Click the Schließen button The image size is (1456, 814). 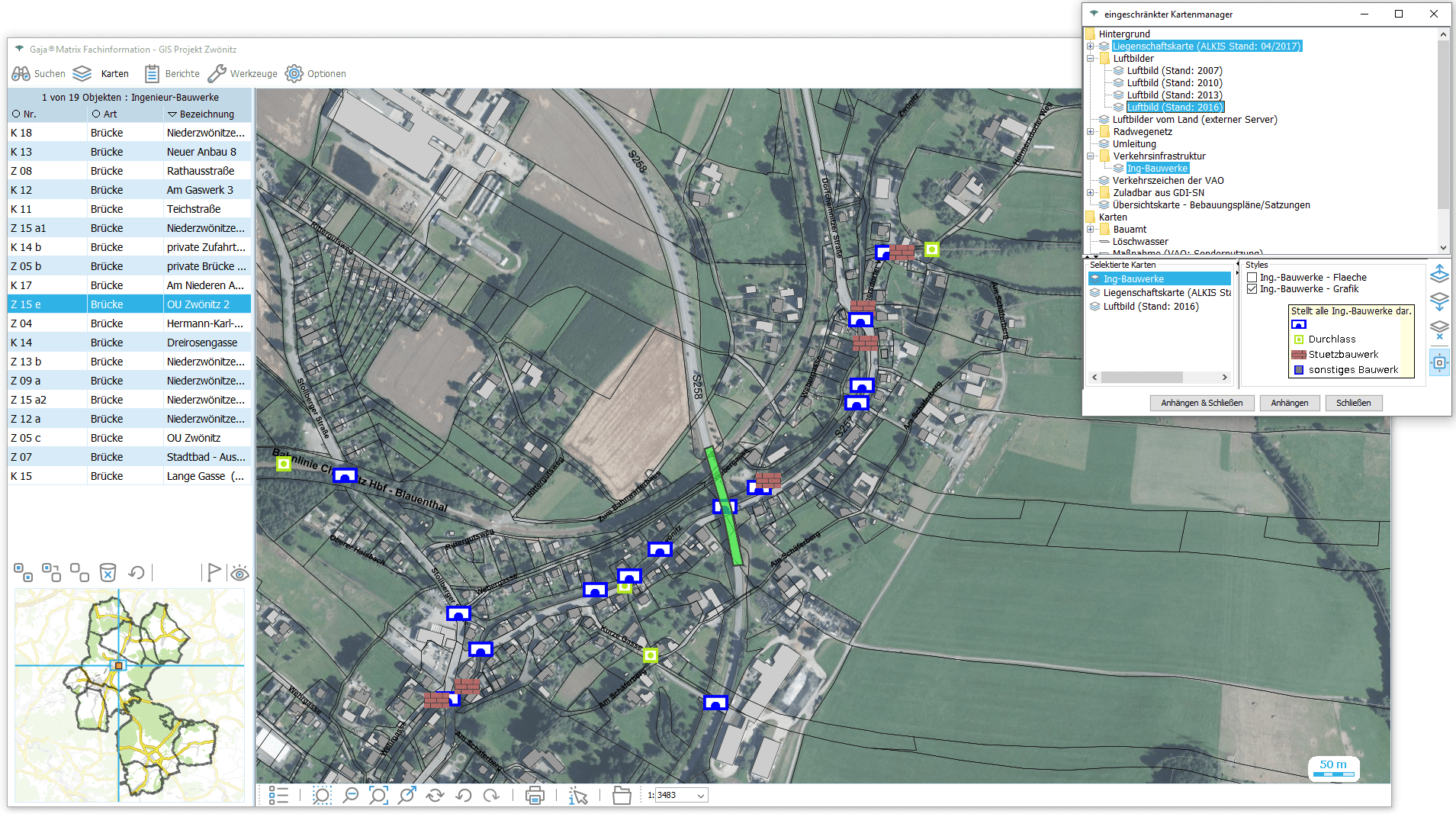[x=1353, y=403]
